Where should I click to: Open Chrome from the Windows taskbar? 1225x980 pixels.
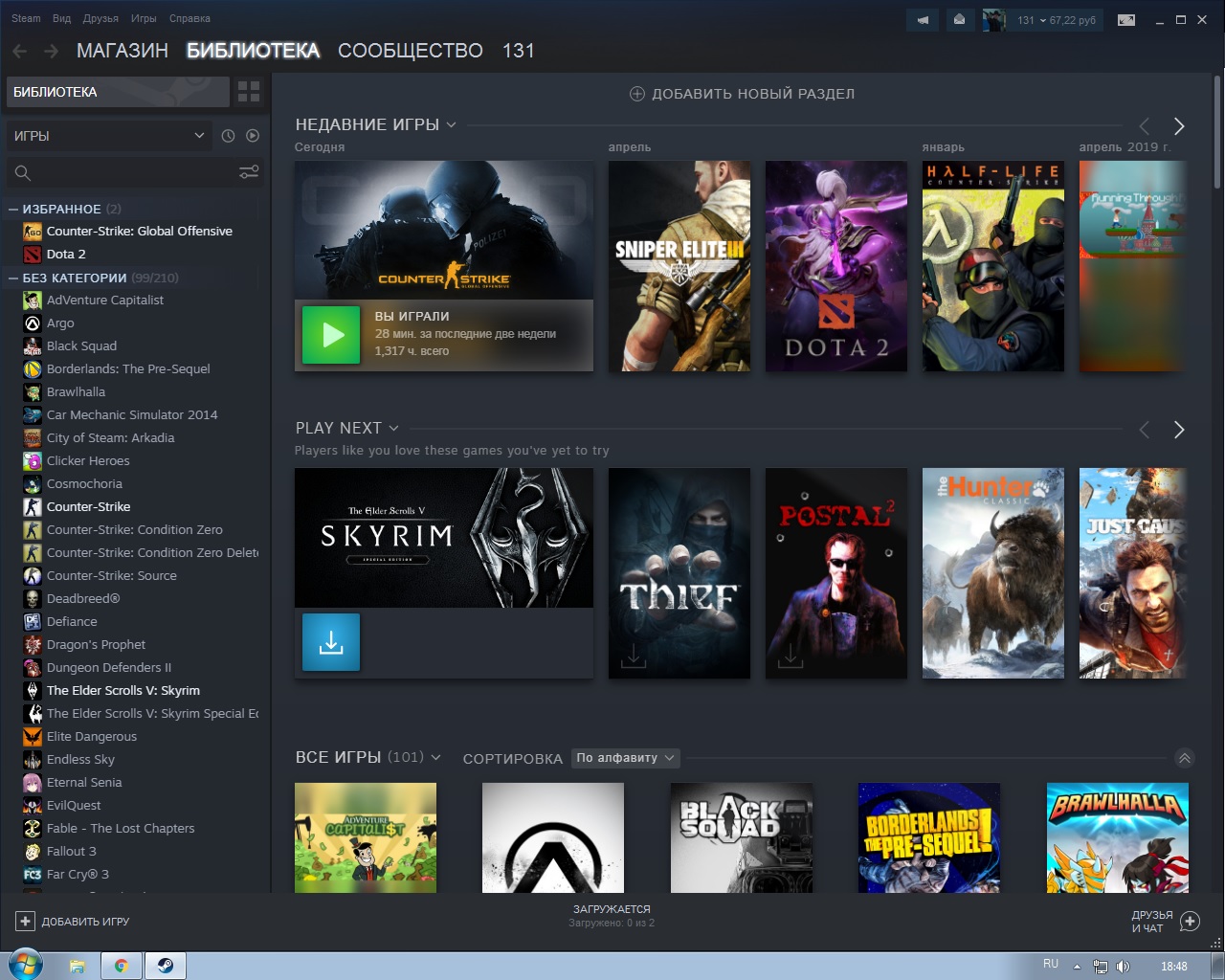(122, 966)
